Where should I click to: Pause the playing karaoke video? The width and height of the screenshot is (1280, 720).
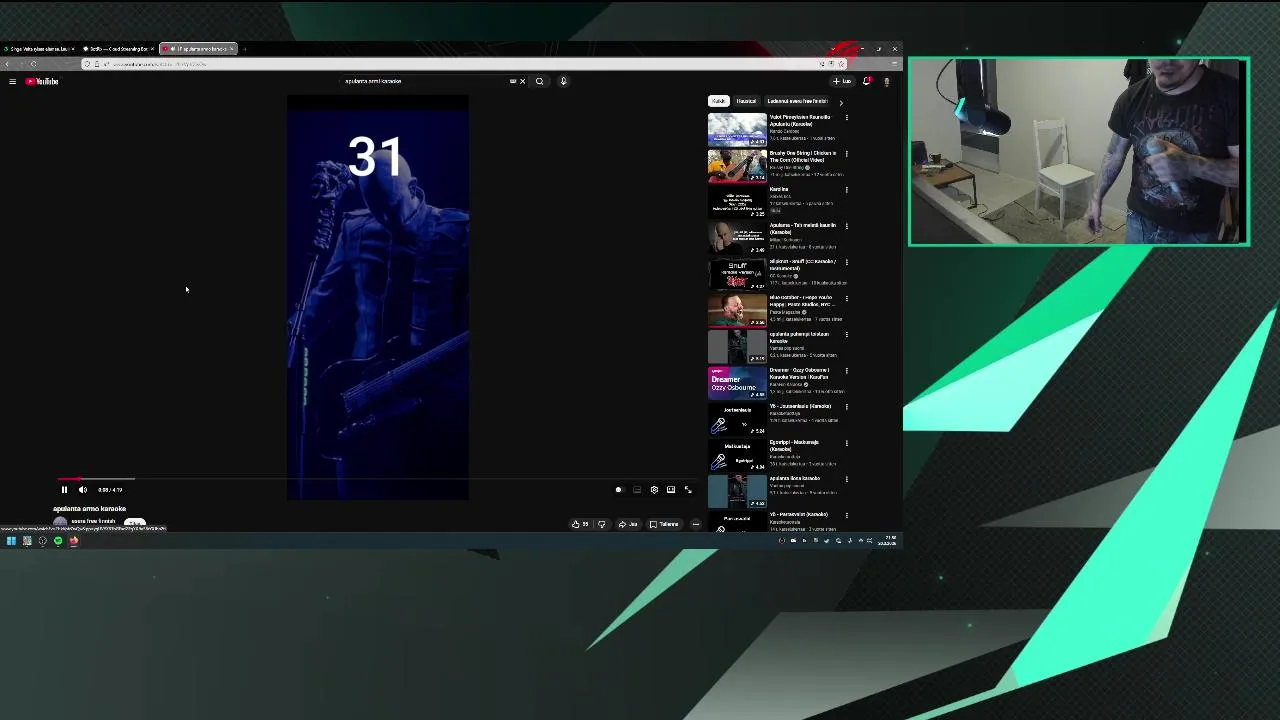[x=64, y=490]
